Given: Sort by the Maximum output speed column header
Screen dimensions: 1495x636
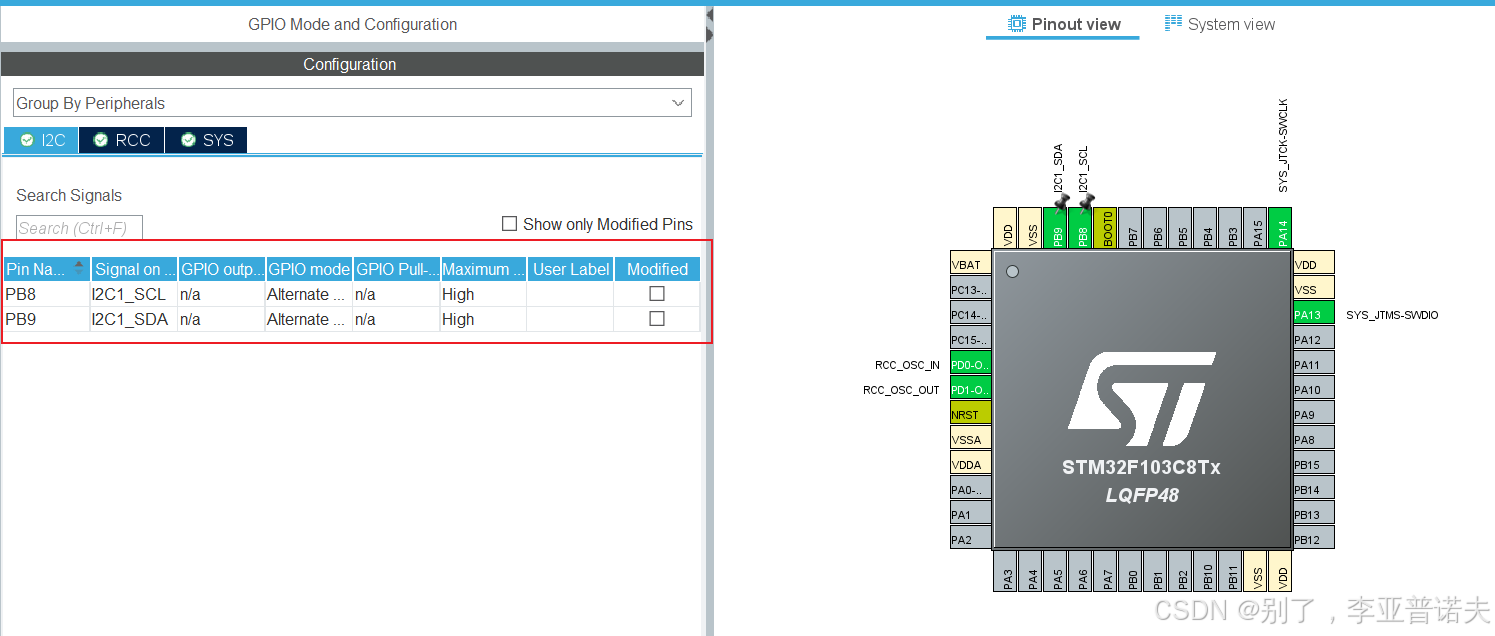Looking at the screenshot, I should pos(483,269).
